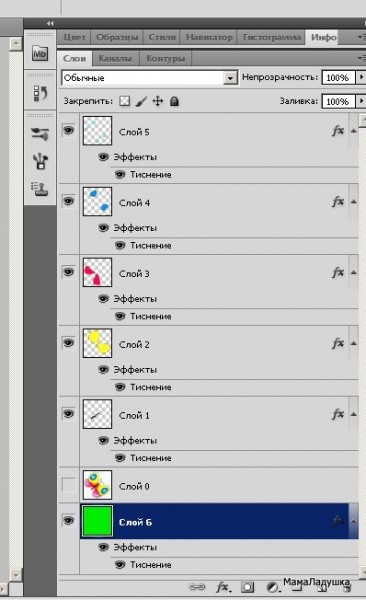Open the Mini Bridge panel icon
Viewport: 366px width, 600px height.
(40, 53)
